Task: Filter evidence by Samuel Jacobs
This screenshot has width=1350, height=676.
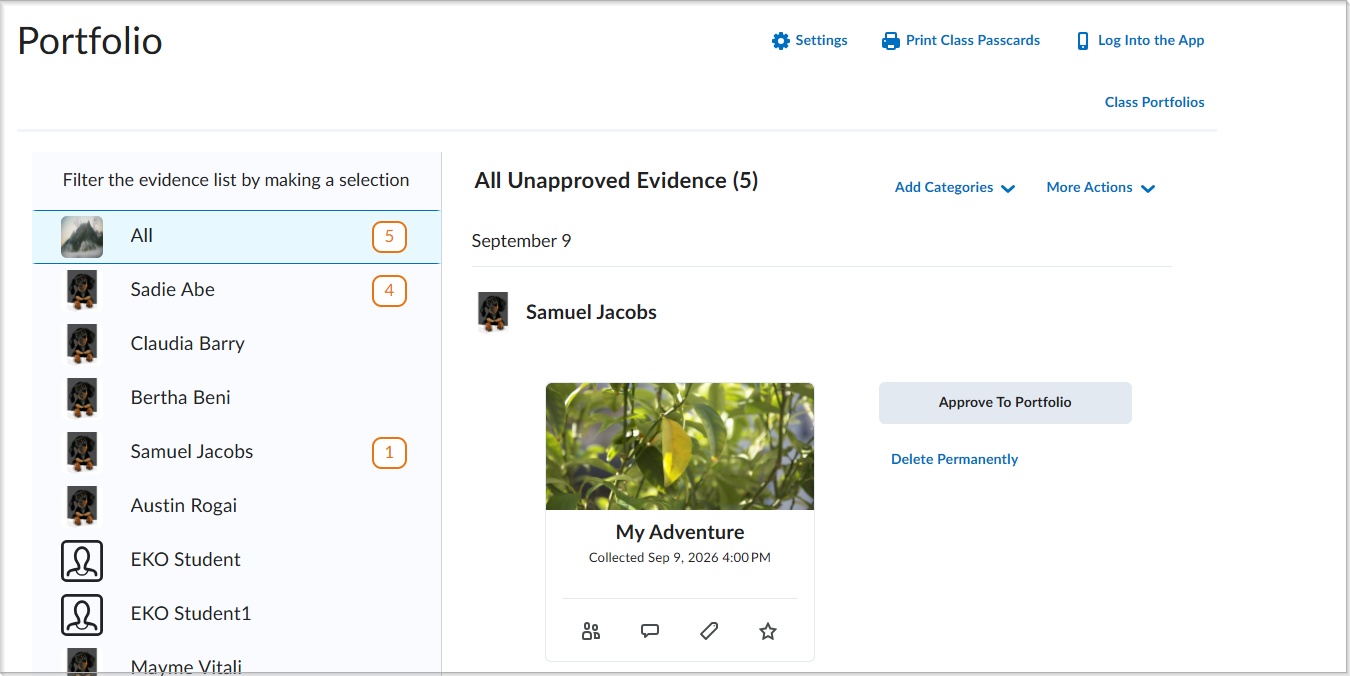Action: (237, 452)
